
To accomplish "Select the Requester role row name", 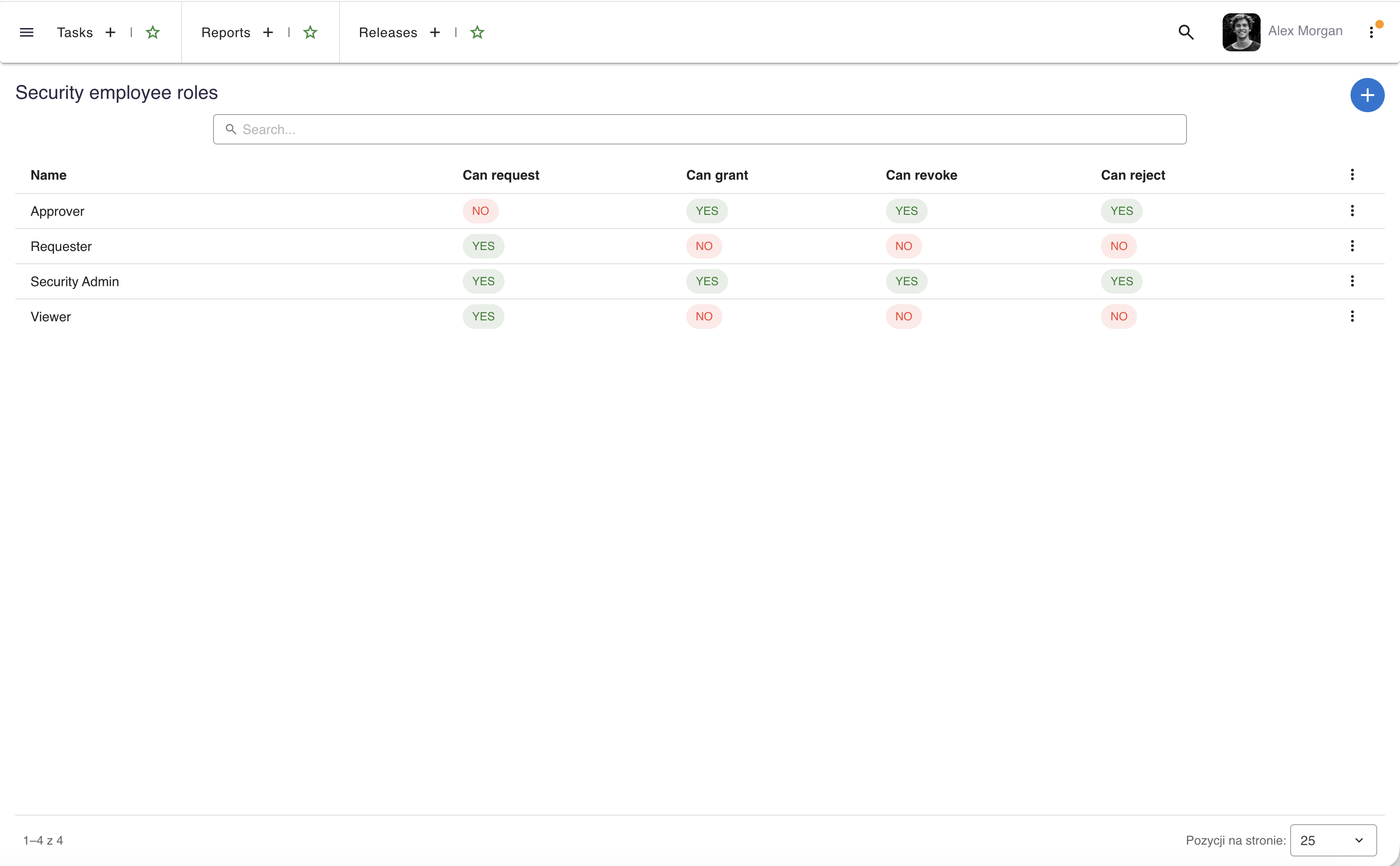I will (x=61, y=246).
